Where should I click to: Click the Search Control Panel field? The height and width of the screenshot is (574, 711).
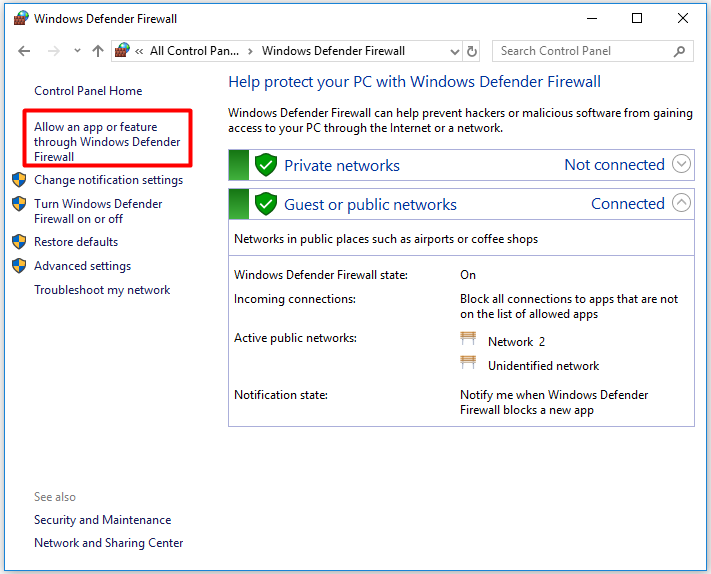580,51
